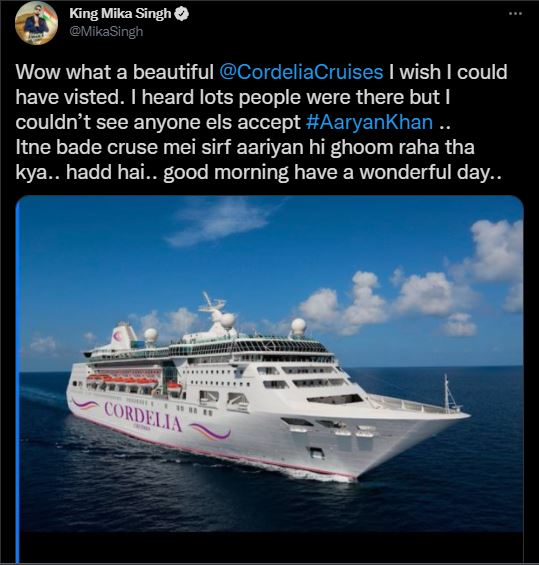Viewport: 539px width, 565px height.
Task: Click the large cloud at photo's right edge
Action: pos(495,250)
